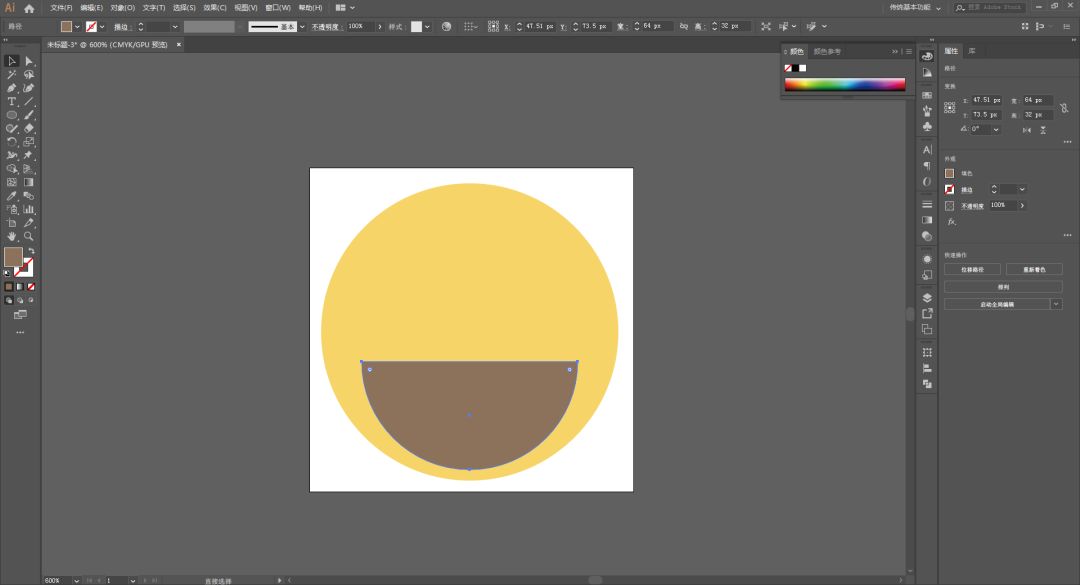Select the Direct Selection tool
This screenshot has height=585, width=1080.
[x=29, y=61]
